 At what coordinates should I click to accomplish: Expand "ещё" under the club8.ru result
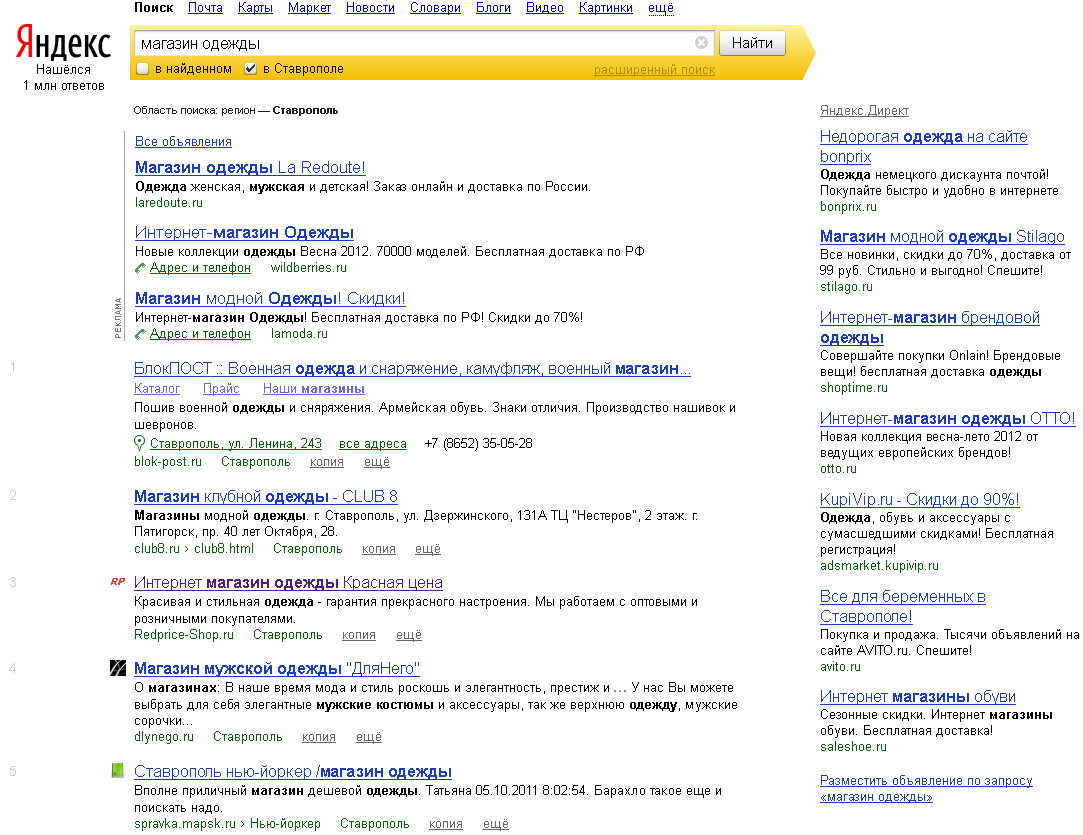pos(428,549)
